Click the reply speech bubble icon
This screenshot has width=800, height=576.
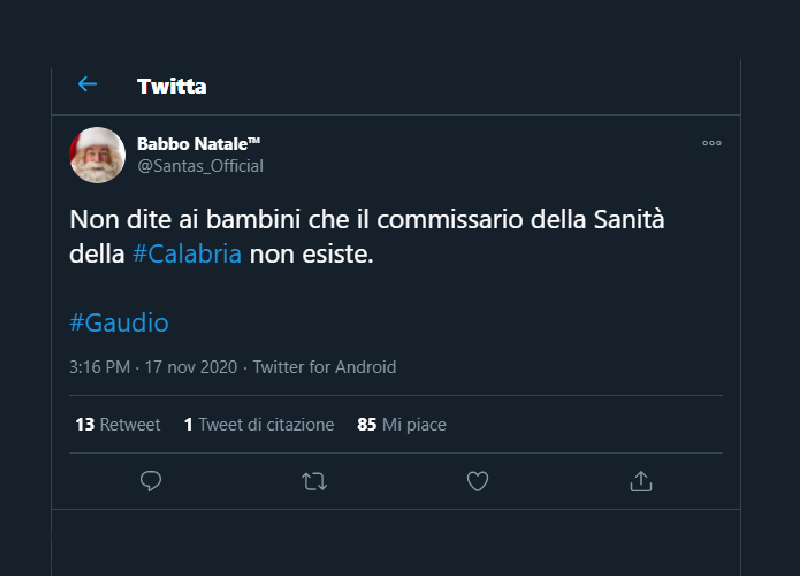(151, 481)
